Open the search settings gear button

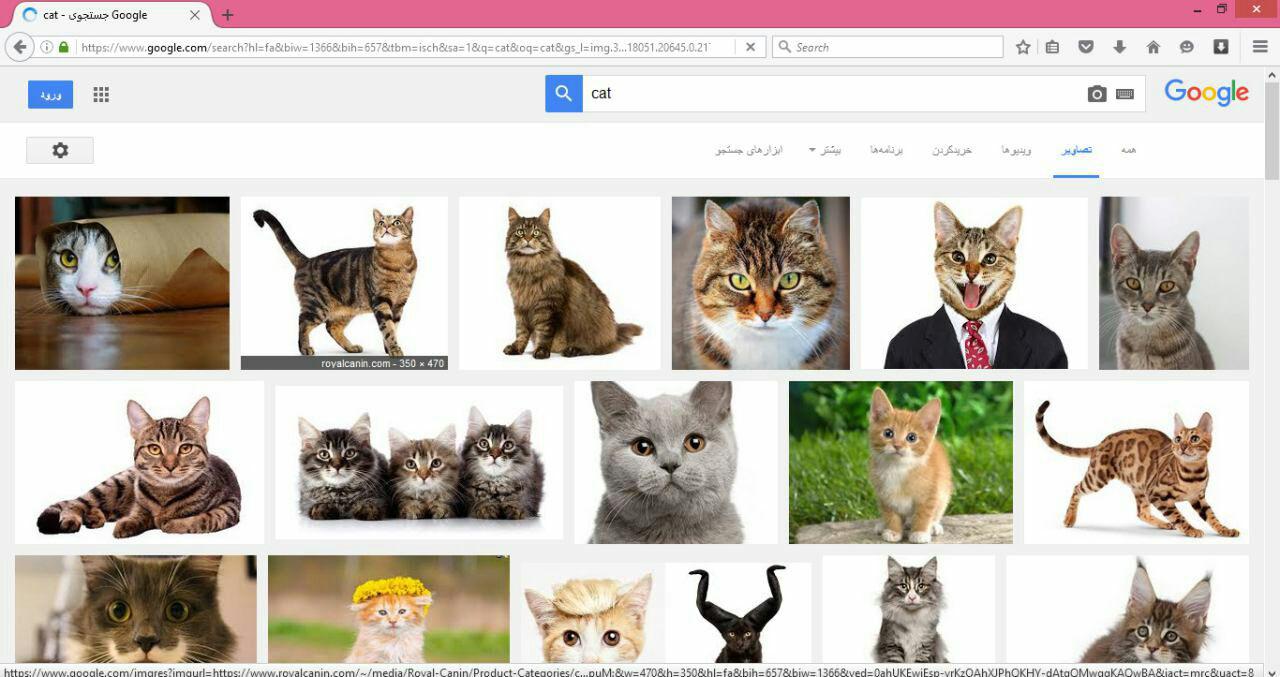click(60, 150)
